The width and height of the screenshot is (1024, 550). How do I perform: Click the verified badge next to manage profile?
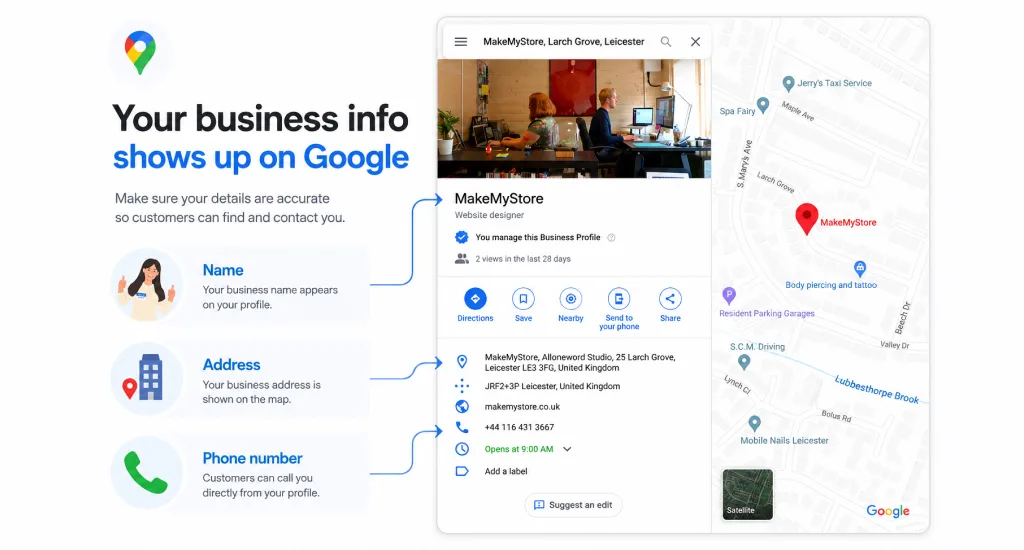point(462,237)
